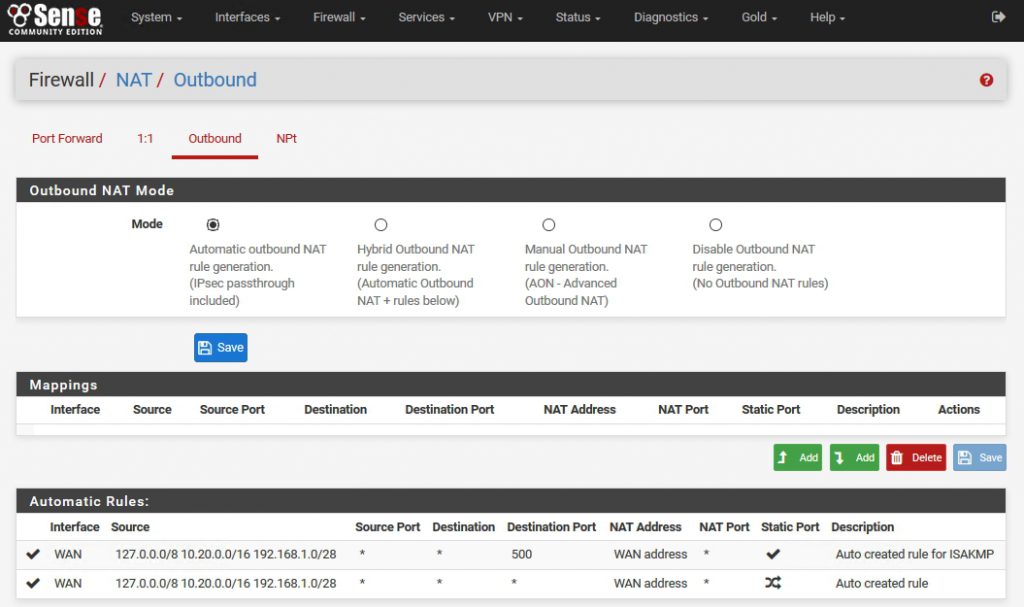
Task: Select Manual Outbound NAT rule generation
Action: pos(548,224)
